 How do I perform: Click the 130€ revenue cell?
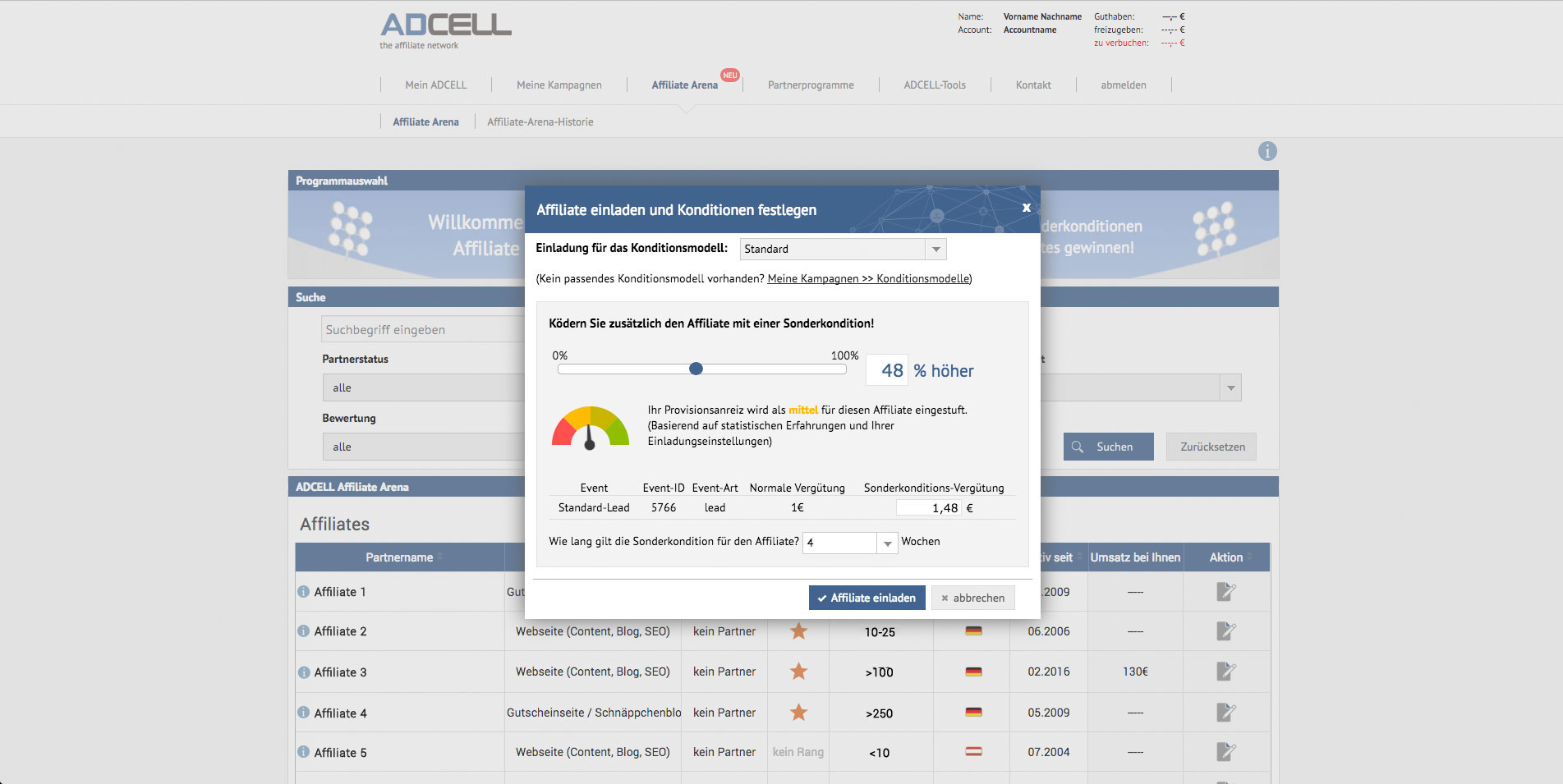click(1135, 672)
